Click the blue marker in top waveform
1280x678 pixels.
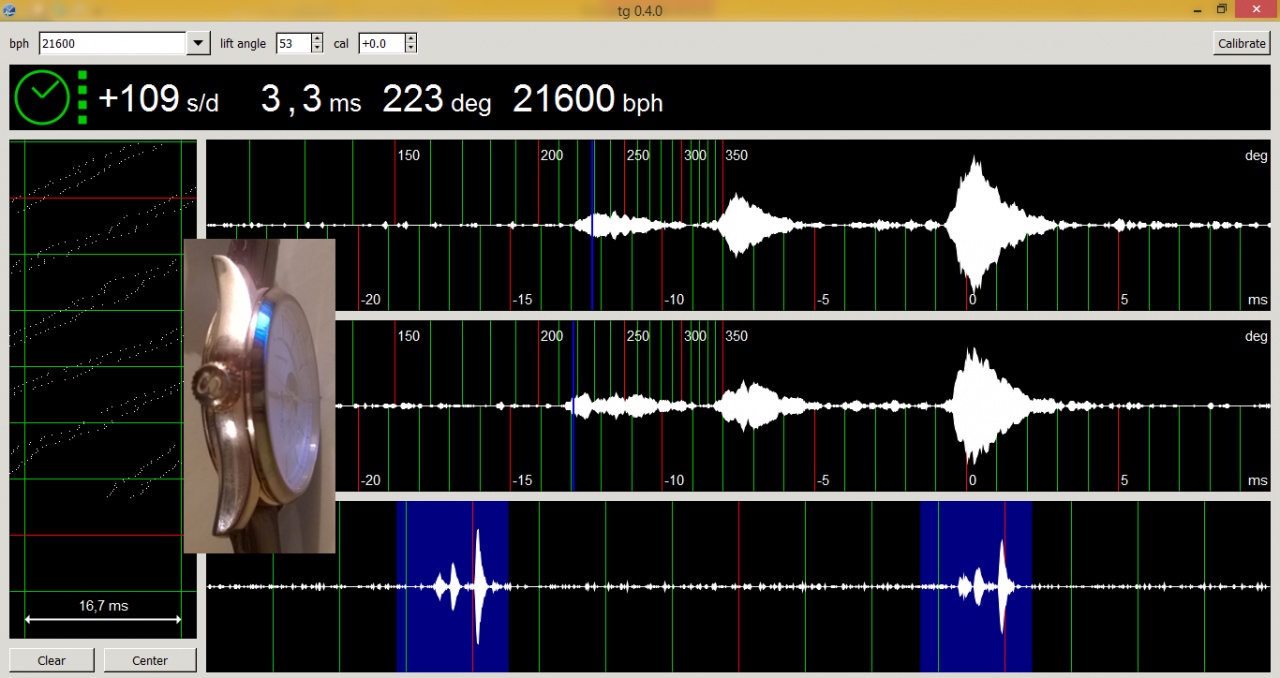(592, 225)
